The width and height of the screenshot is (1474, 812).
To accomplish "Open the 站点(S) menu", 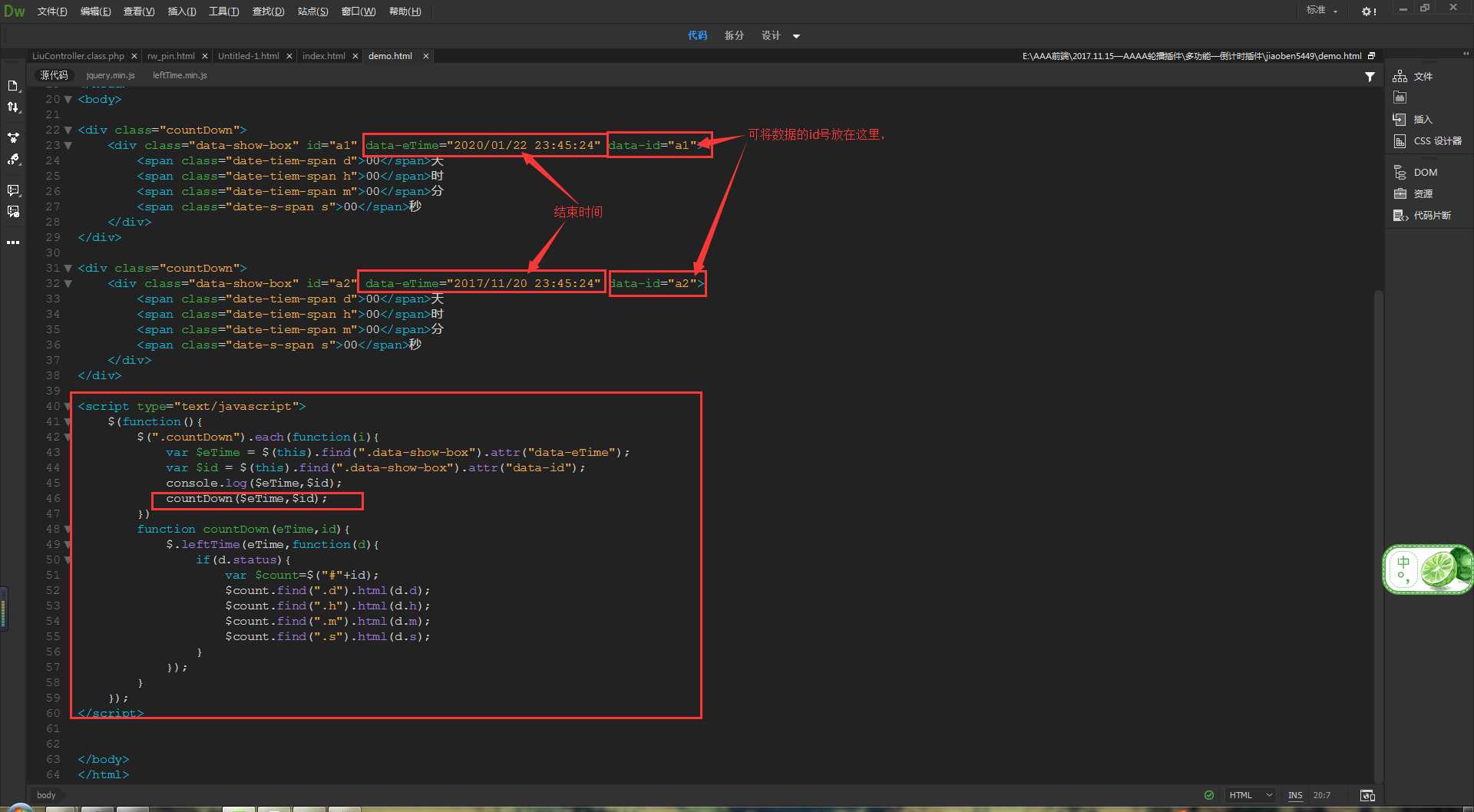I will (312, 12).
